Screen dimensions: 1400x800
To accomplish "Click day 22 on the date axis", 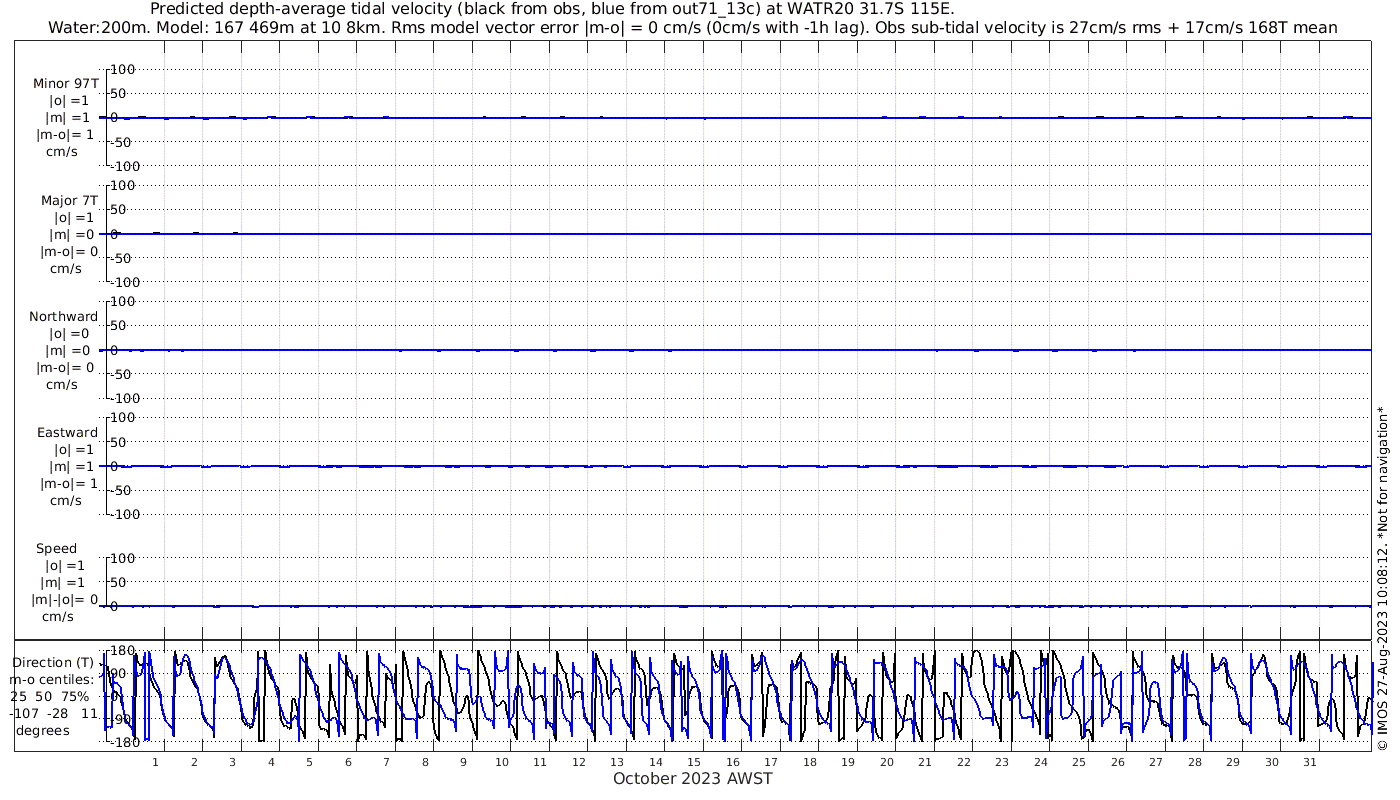I will pos(963,762).
